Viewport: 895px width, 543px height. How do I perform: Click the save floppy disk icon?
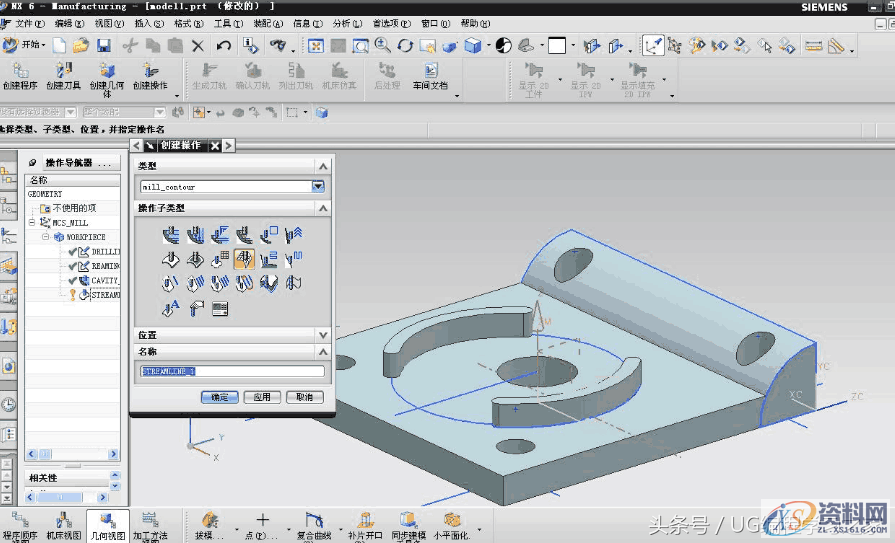[103, 45]
